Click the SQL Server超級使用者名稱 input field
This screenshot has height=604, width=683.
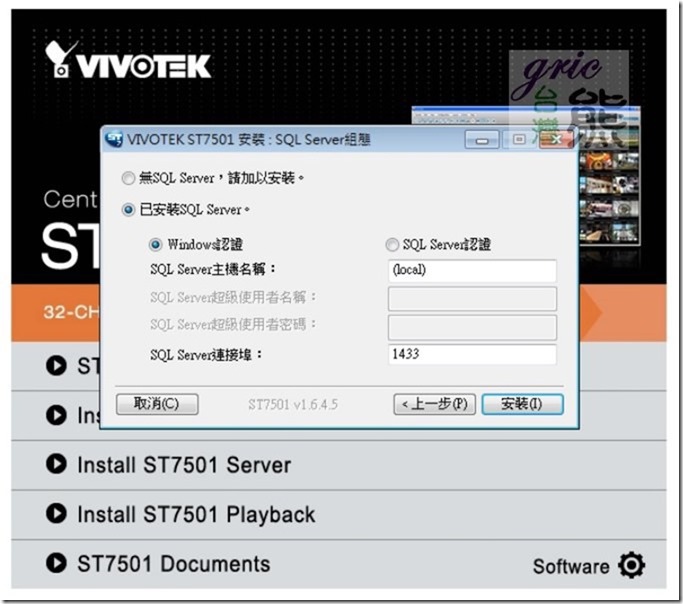tap(472, 299)
